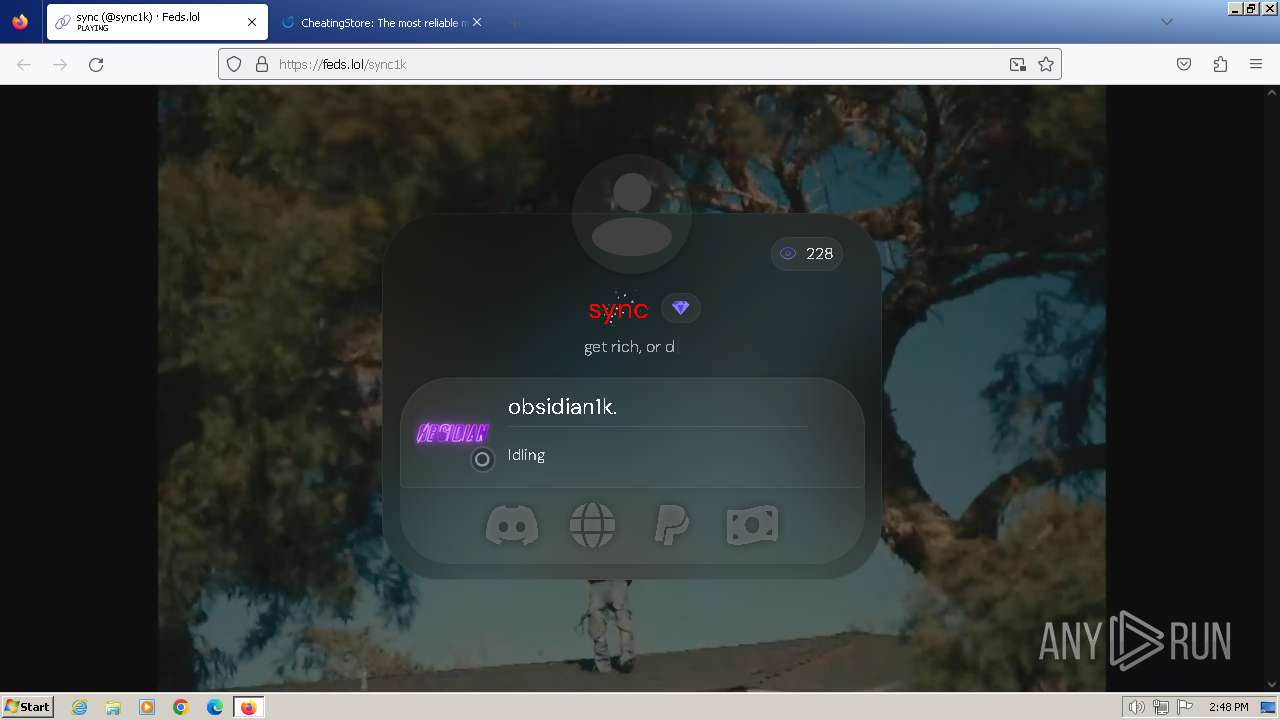1280x720 pixels.
Task: Launch Internet Explorer from taskbar
Action: 80,707
